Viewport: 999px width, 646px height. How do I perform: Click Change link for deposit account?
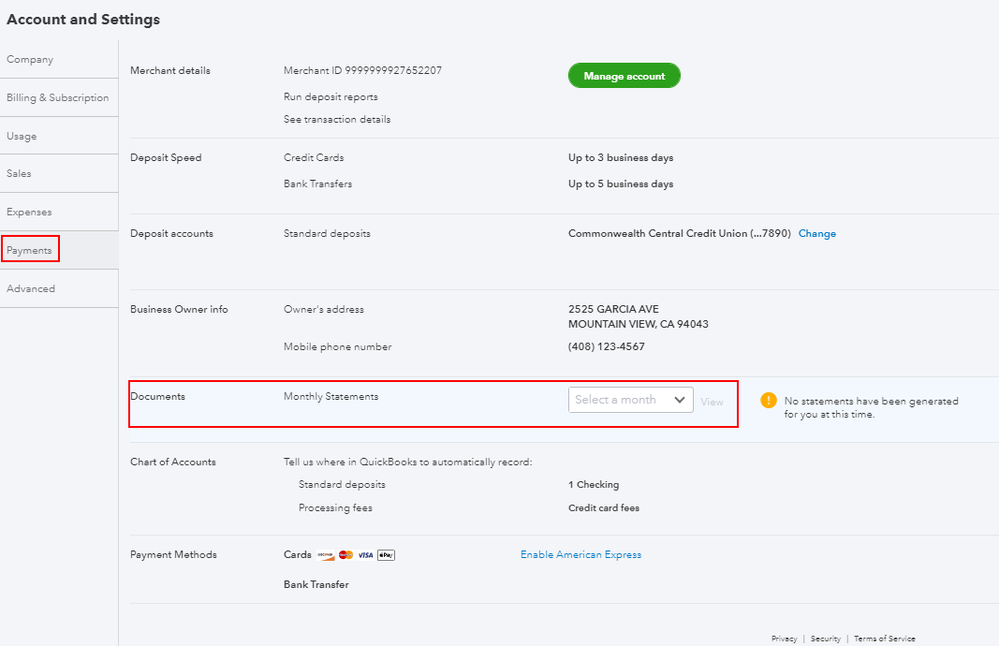(x=817, y=234)
